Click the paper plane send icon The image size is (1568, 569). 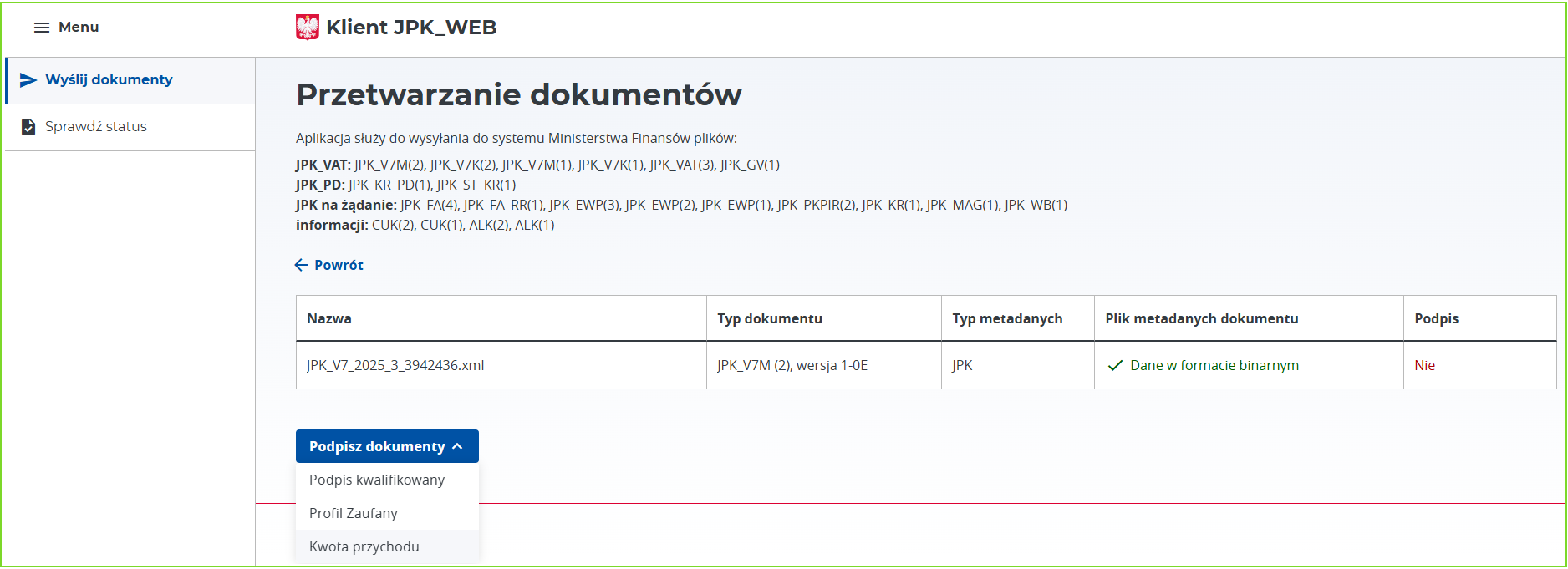(x=28, y=80)
